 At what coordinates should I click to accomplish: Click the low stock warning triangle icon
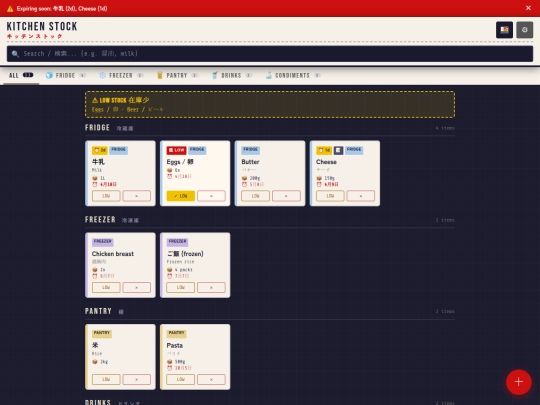tap(95, 100)
